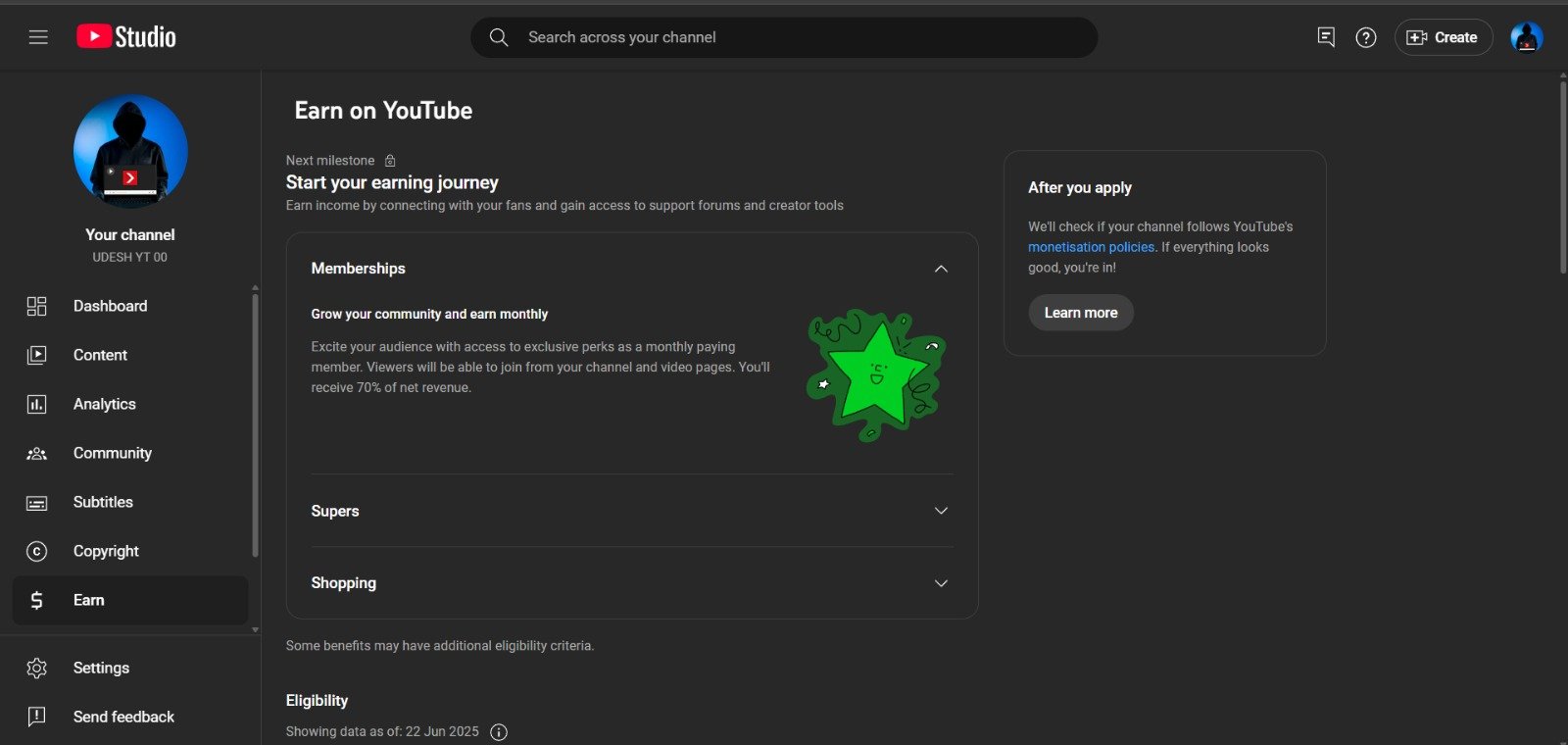Open the monetisation policies link
The image size is (1568, 745).
pos(1091,247)
